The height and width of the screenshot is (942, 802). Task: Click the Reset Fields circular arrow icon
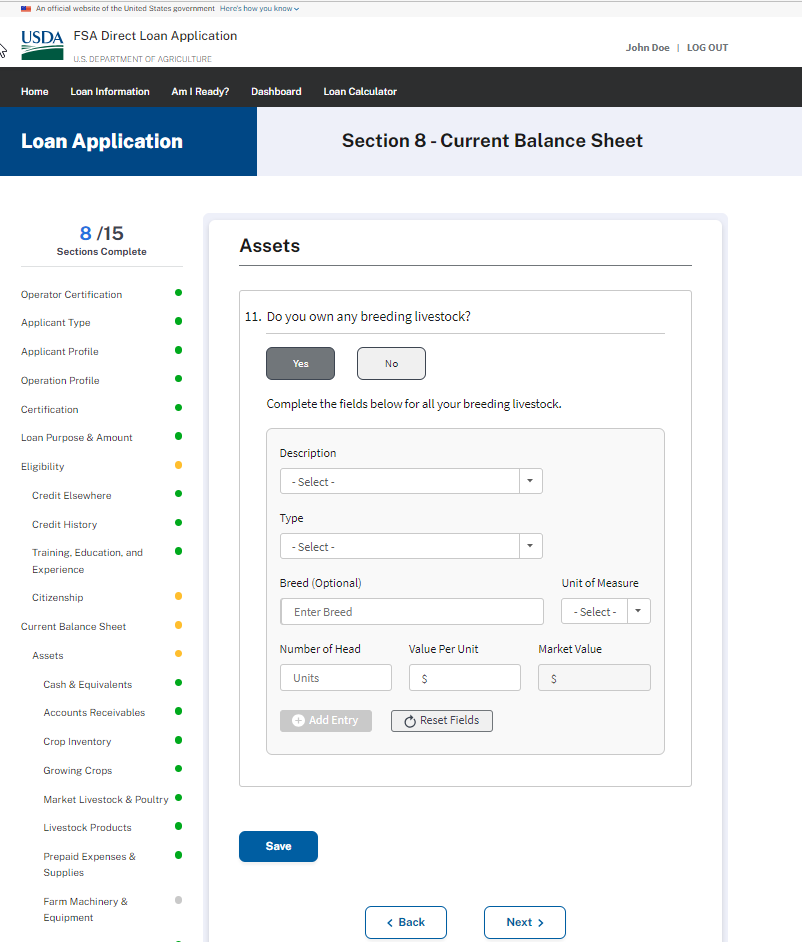409,721
